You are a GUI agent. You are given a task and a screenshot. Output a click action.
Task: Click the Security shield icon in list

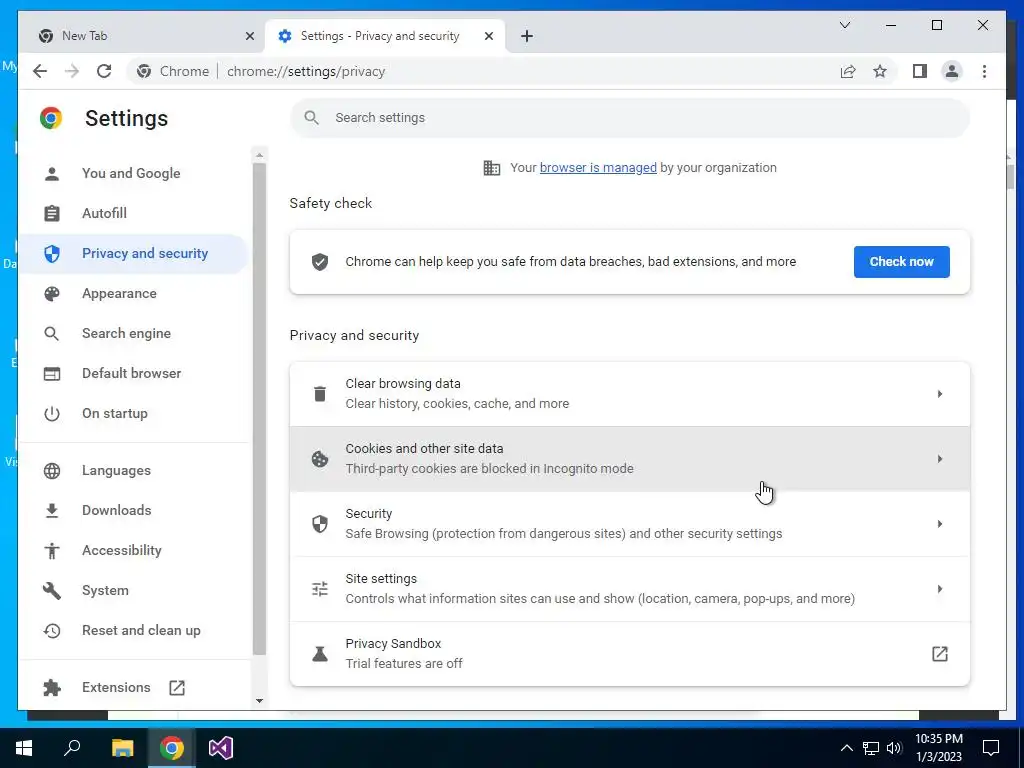[x=319, y=524]
